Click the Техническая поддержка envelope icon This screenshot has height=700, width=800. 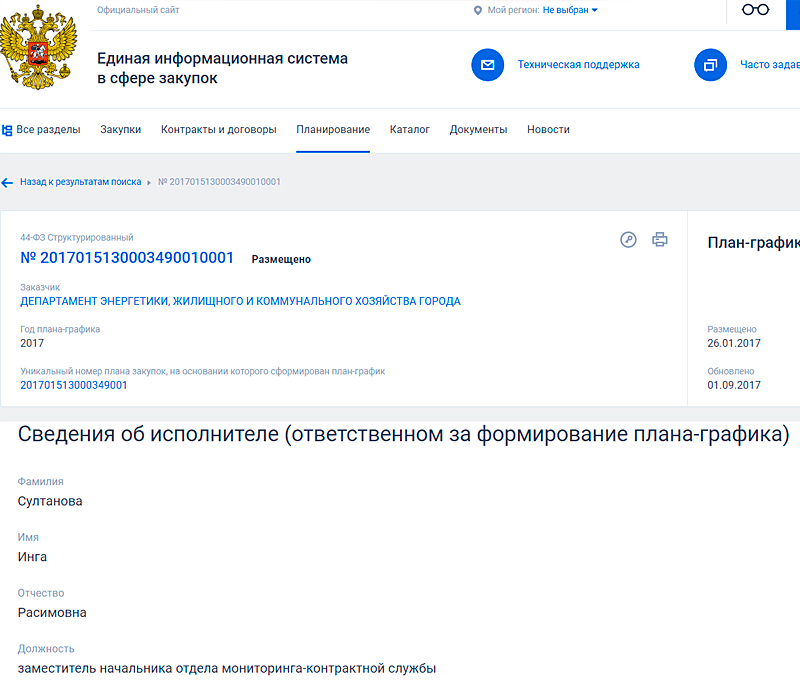488,64
